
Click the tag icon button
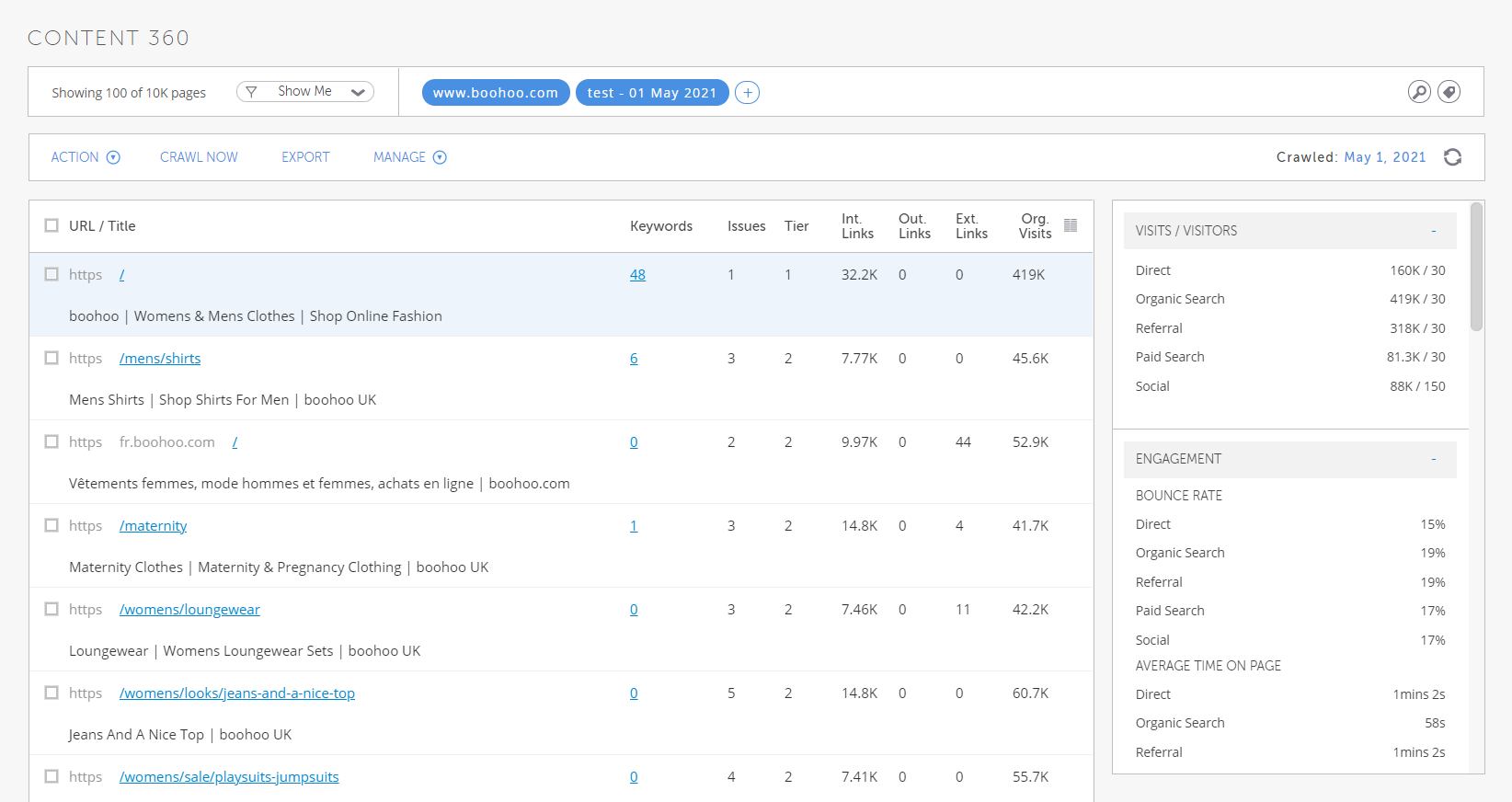pos(1449,92)
